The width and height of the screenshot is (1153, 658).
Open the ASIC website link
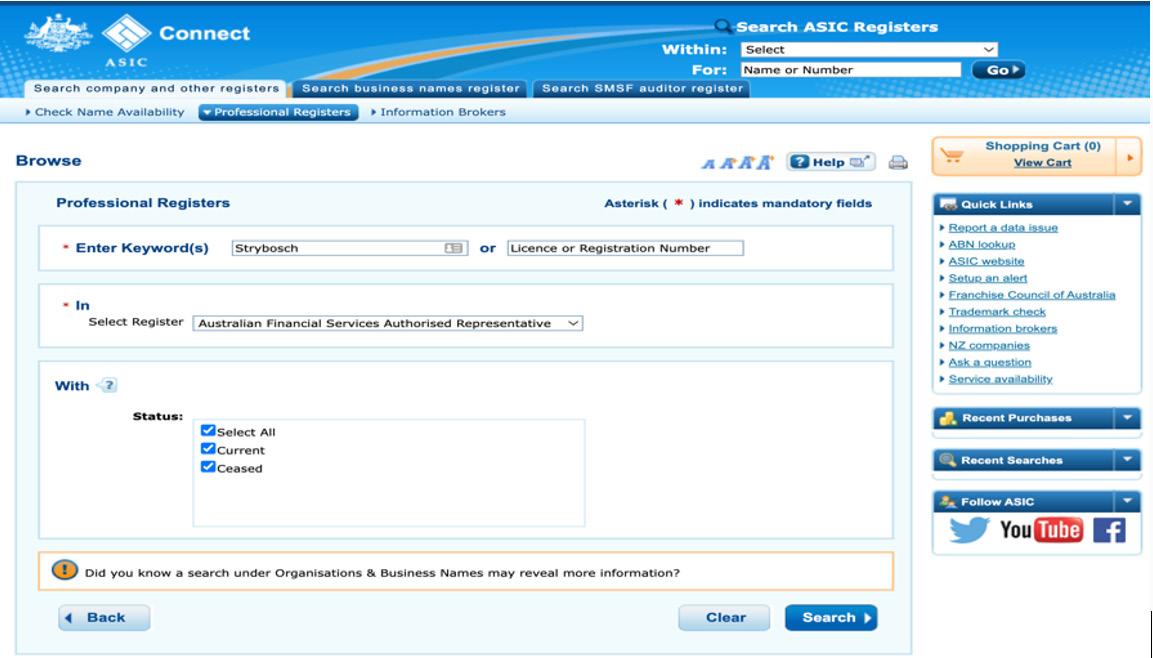point(986,261)
